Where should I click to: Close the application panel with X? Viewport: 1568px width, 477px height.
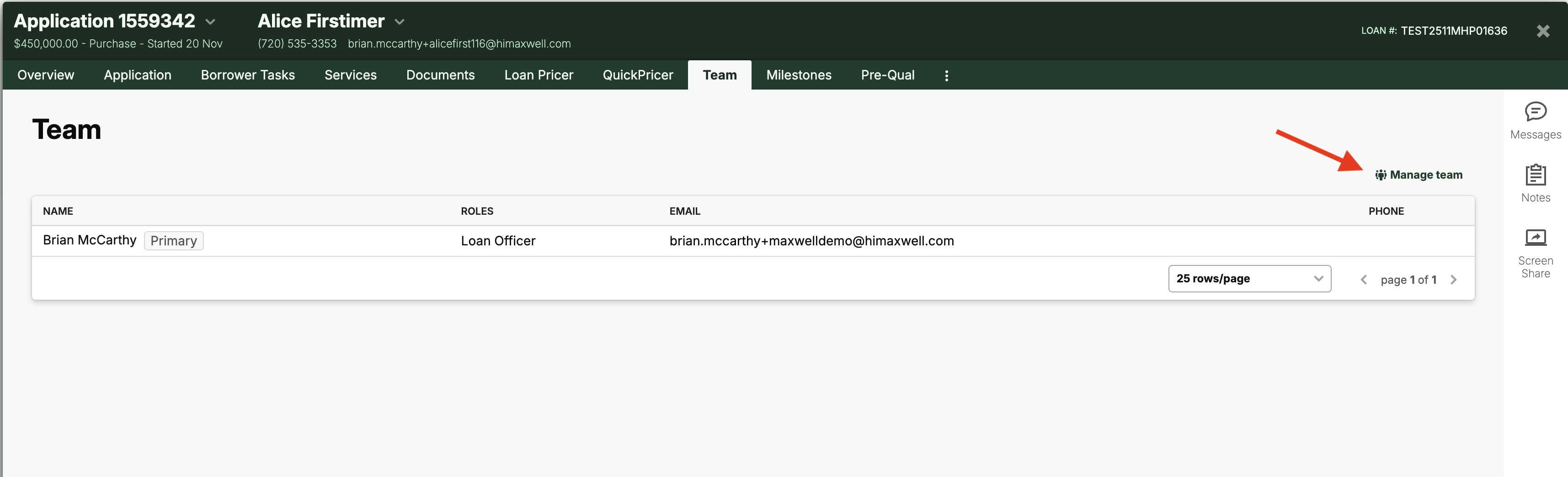1542,31
